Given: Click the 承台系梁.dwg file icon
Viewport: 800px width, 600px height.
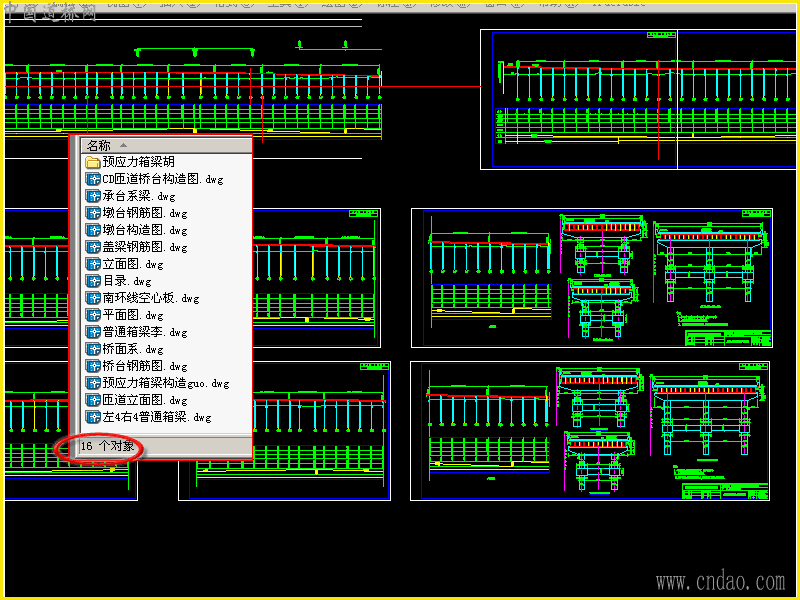Looking at the screenshot, I should click(x=92, y=196).
